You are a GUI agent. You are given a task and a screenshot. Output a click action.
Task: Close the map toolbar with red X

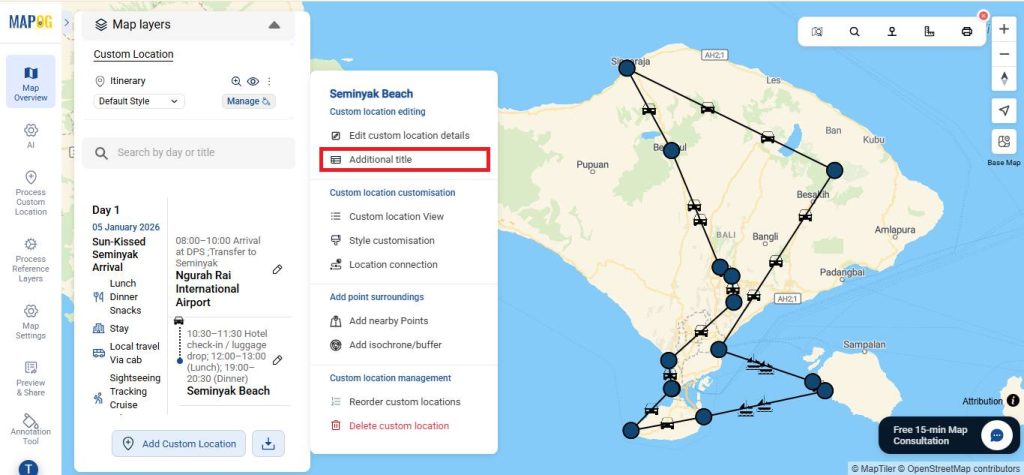[x=983, y=16]
